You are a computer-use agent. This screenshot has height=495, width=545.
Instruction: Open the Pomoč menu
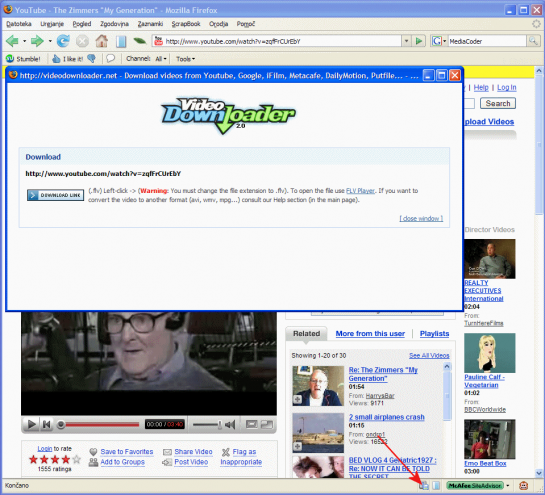coord(246,24)
